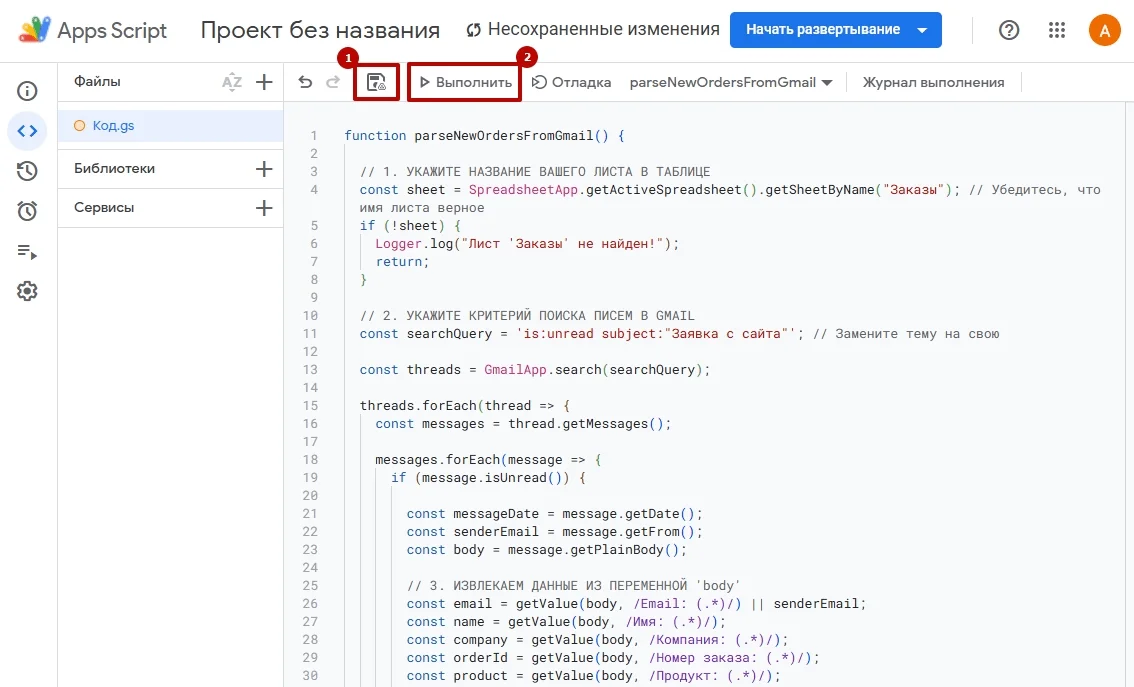1134x687 pixels.
Task: Open the Executions list icon in sidebar
Action: click(x=27, y=251)
